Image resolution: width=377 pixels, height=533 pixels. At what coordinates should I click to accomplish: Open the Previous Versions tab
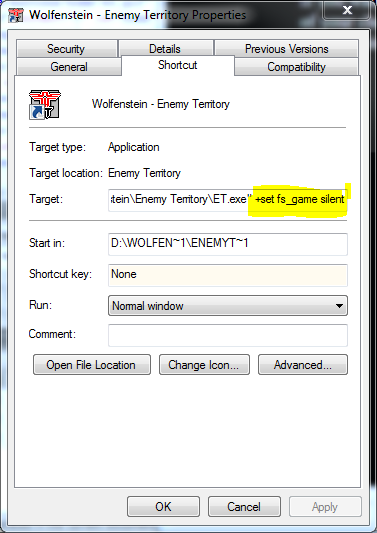click(x=287, y=49)
